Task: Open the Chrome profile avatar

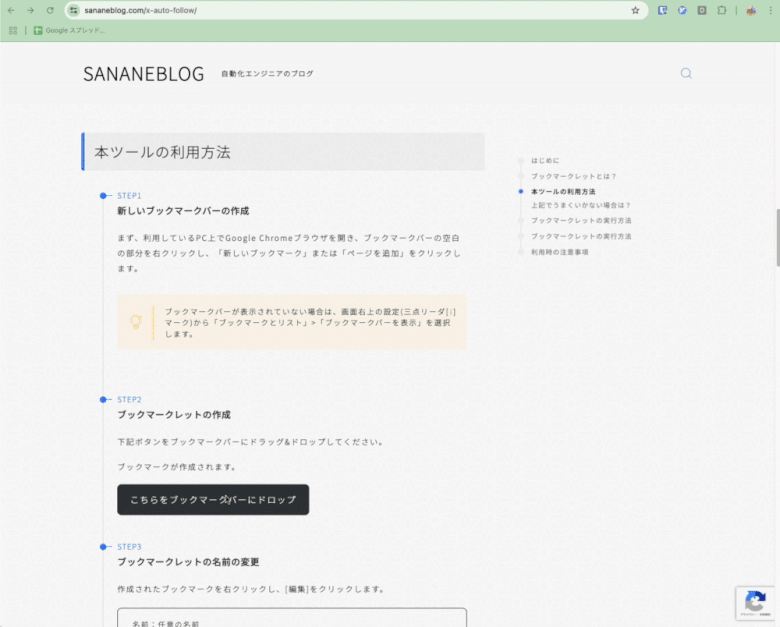Action: [x=751, y=10]
